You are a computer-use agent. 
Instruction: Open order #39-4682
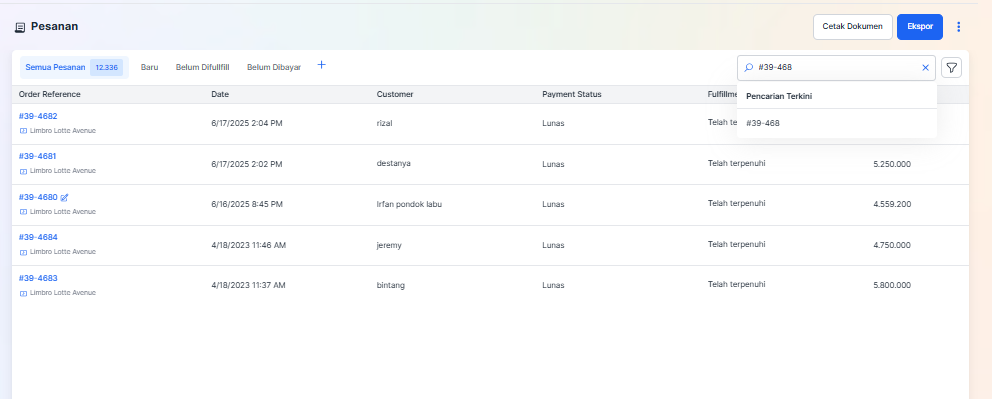[38, 116]
